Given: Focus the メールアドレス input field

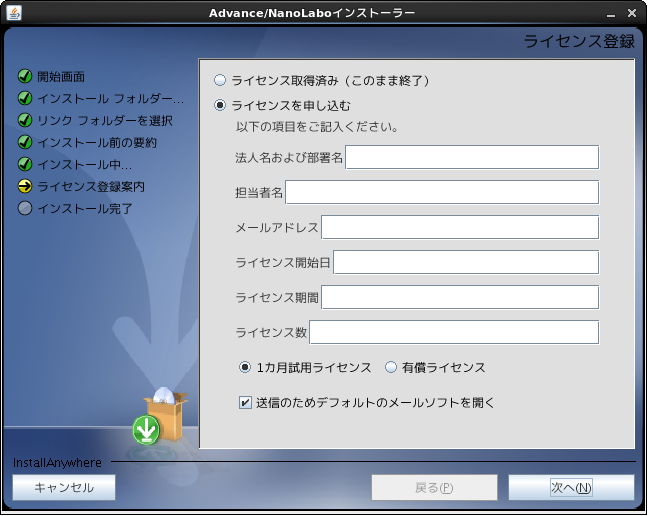Looking at the screenshot, I should (x=460, y=227).
